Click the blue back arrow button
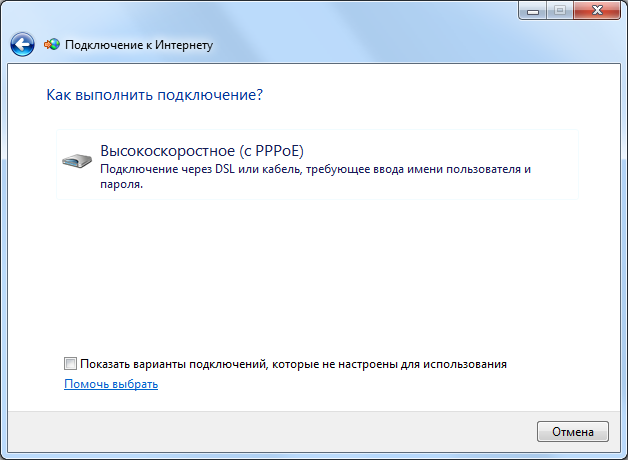Viewport: 628px width, 460px height. click(22, 44)
